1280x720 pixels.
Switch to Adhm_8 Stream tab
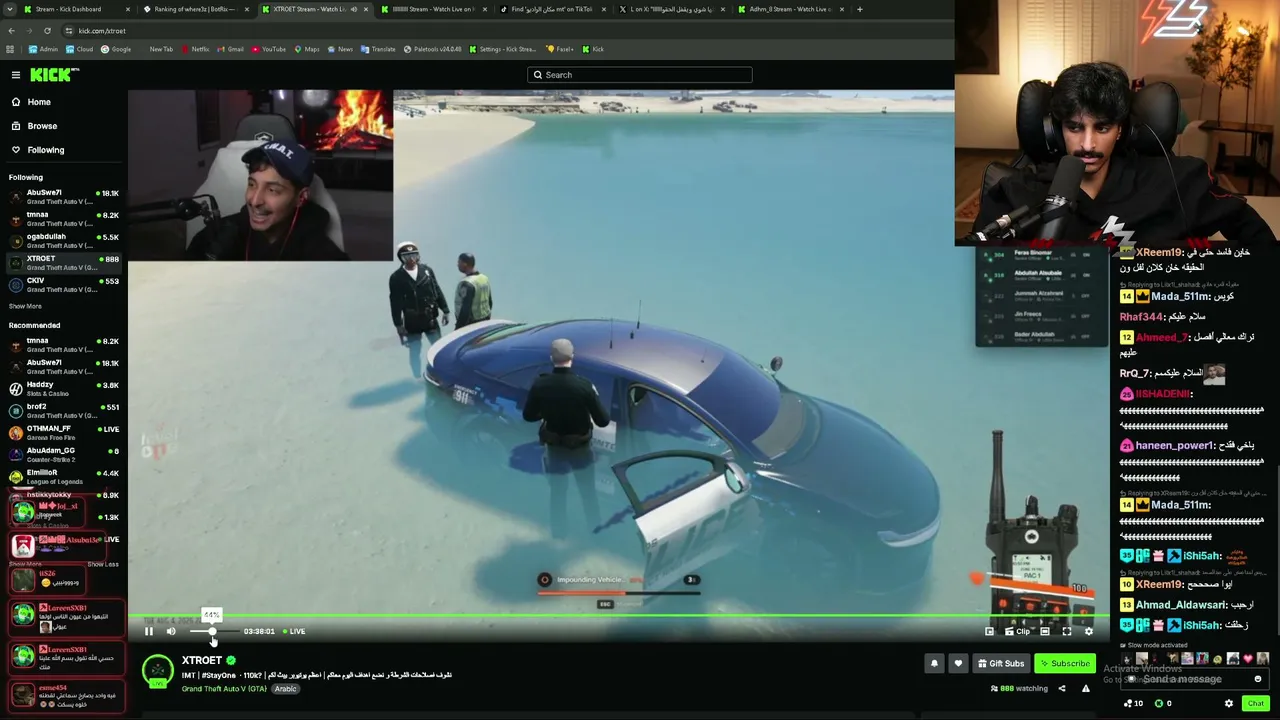(x=790, y=9)
